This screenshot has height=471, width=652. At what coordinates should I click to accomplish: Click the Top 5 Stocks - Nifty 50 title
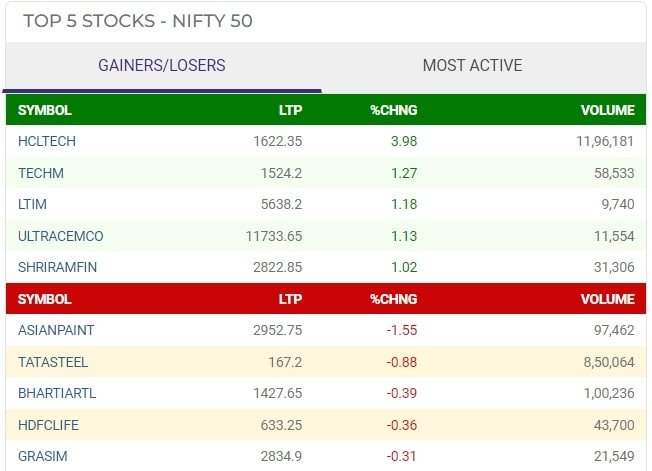click(138, 21)
